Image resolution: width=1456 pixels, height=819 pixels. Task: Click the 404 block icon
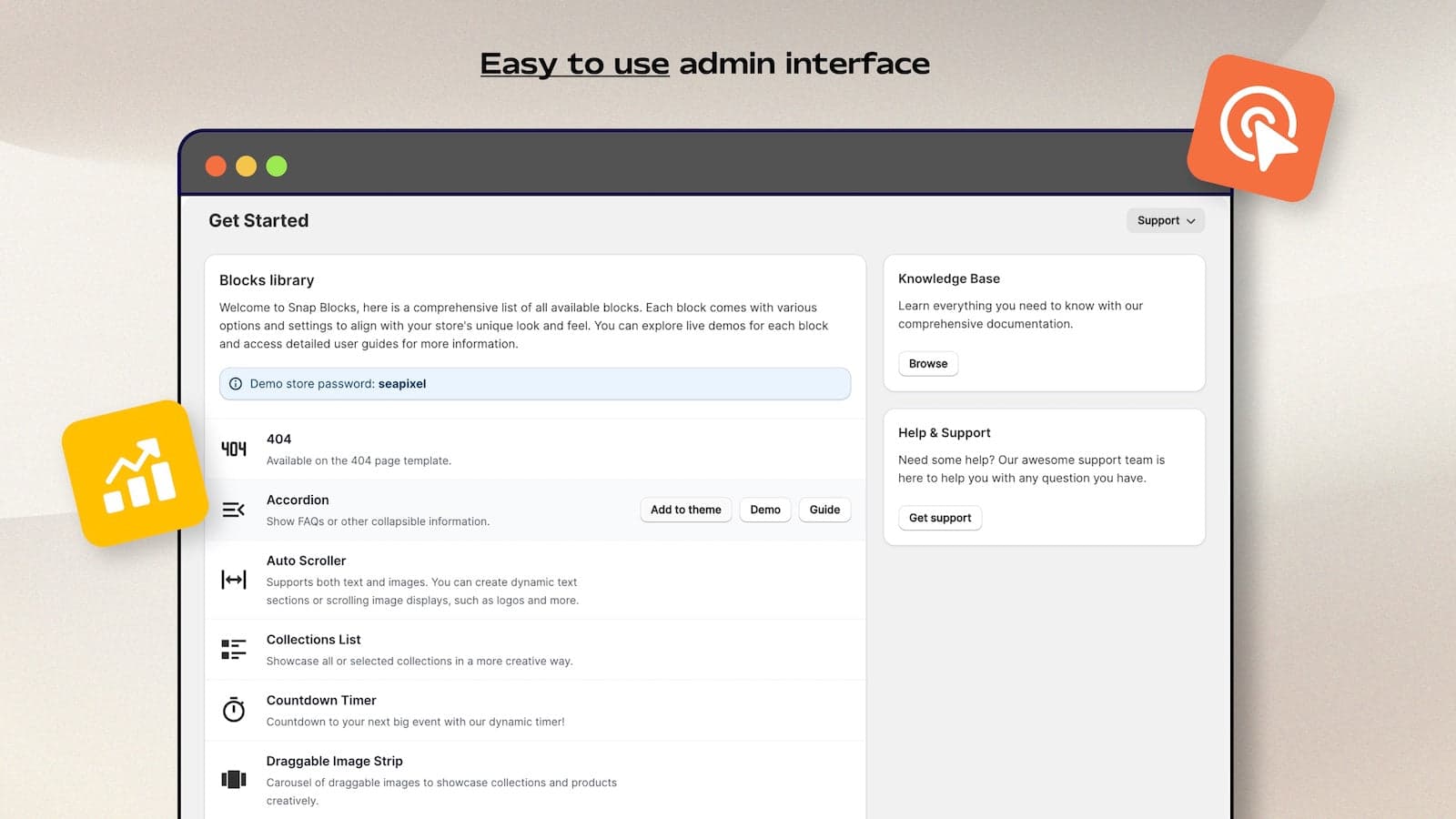234,449
